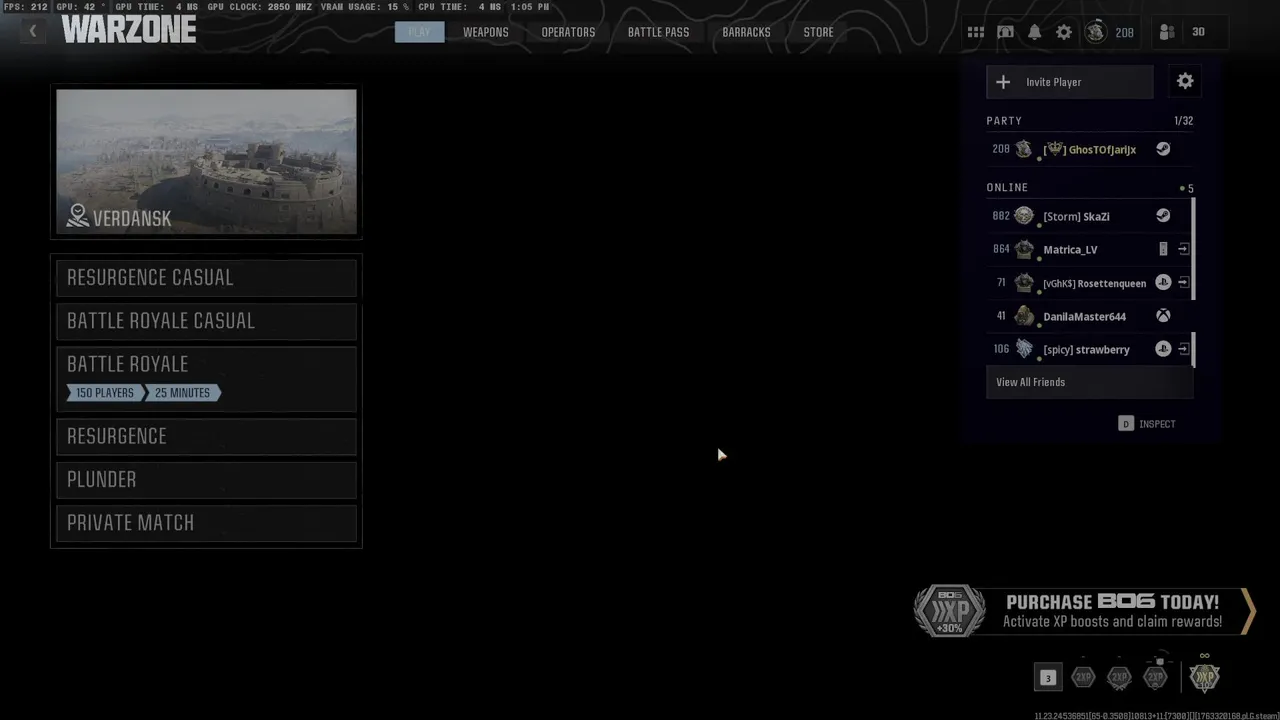Click the Verdansk map thumbnail
Image resolution: width=1280 pixels, height=720 pixels.
(x=206, y=162)
